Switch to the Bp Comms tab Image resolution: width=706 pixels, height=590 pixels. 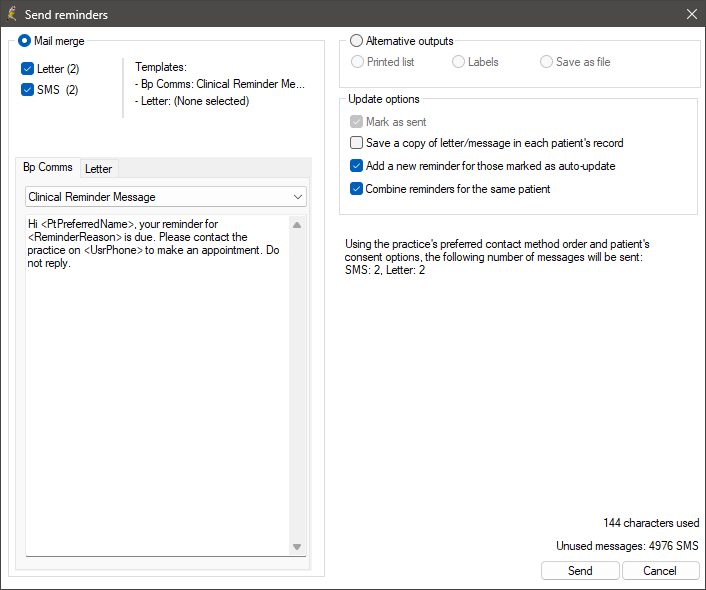(x=48, y=167)
